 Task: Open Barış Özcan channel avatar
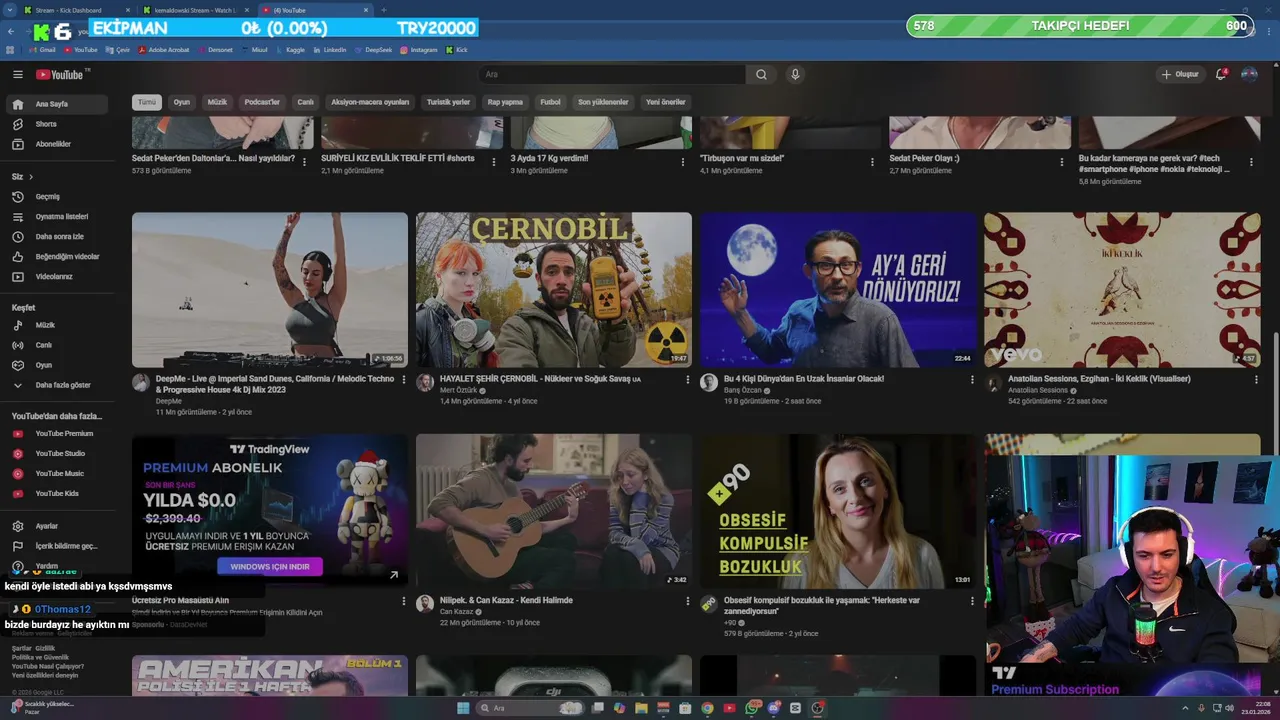coord(709,382)
